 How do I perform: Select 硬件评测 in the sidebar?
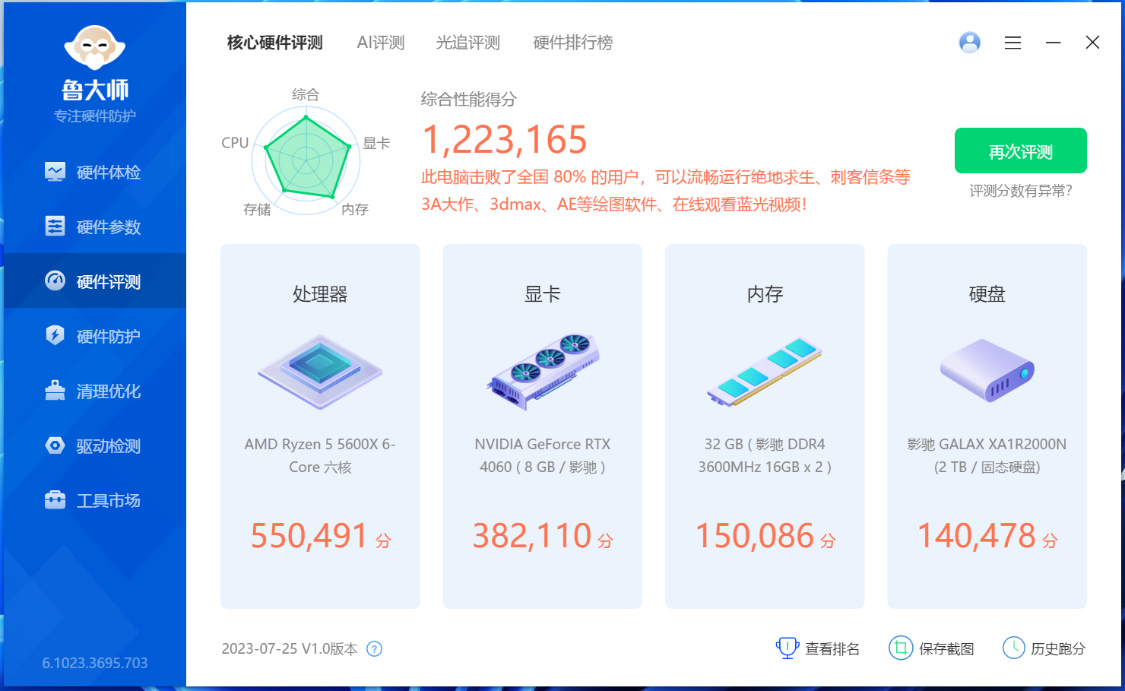point(93,281)
